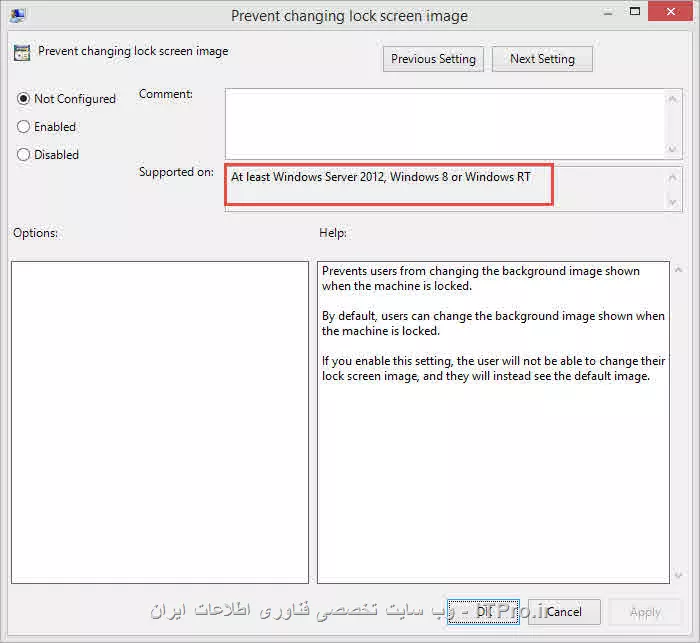This screenshot has width=700, height=643.
Task: Go to Previous Setting
Action: pos(433,59)
